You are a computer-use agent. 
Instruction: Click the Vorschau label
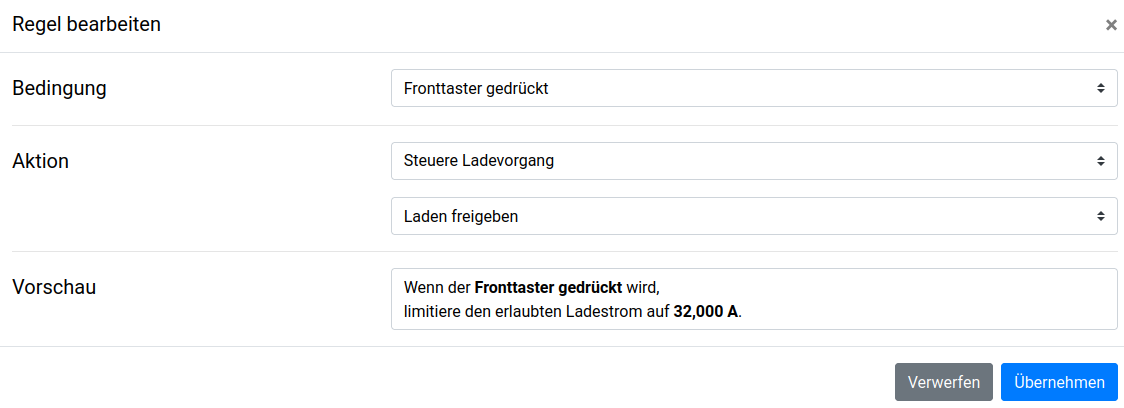(x=54, y=287)
